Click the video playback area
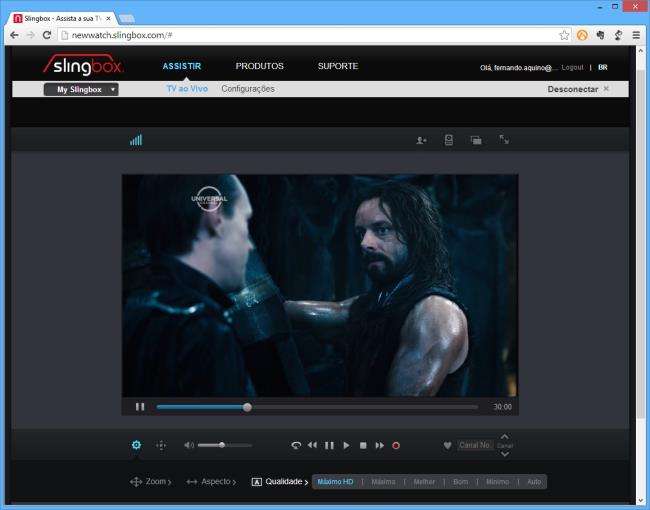The width and height of the screenshot is (650, 510). (x=320, y=286)
